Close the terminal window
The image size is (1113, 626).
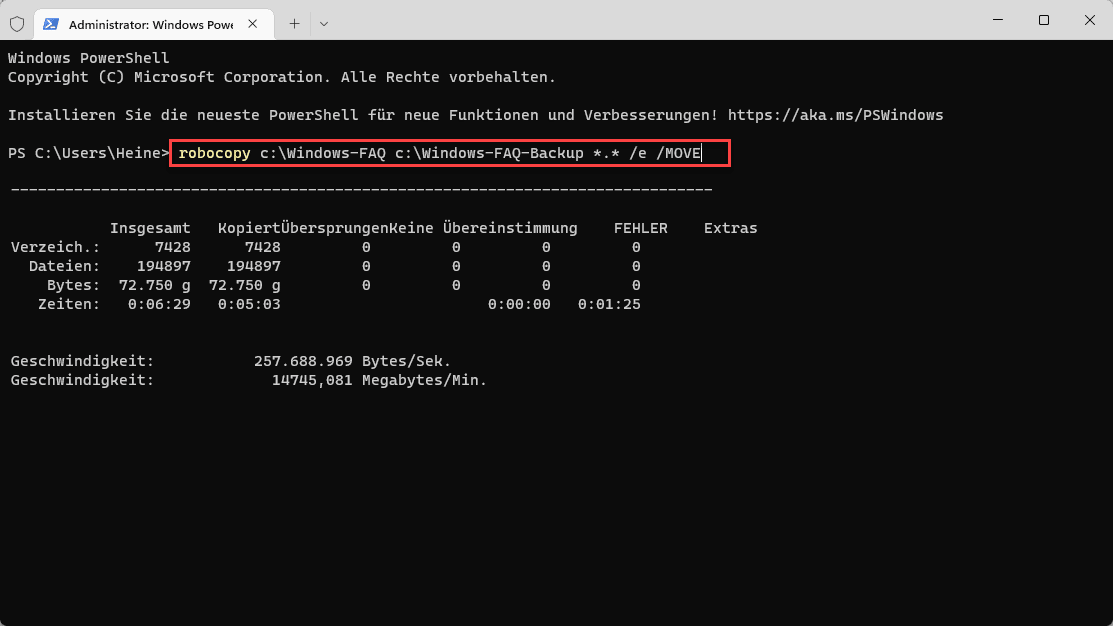pos(1090,20)
